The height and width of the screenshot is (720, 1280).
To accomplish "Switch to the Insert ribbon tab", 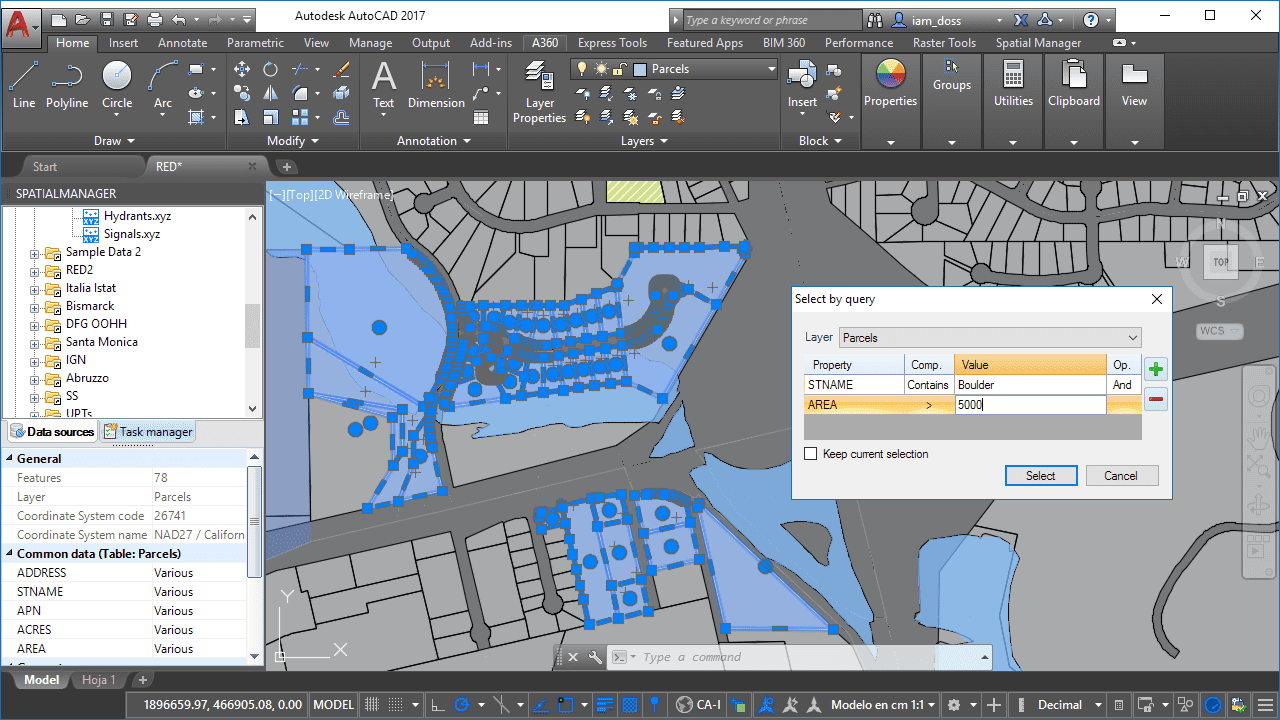I will [x=124, y=43].
